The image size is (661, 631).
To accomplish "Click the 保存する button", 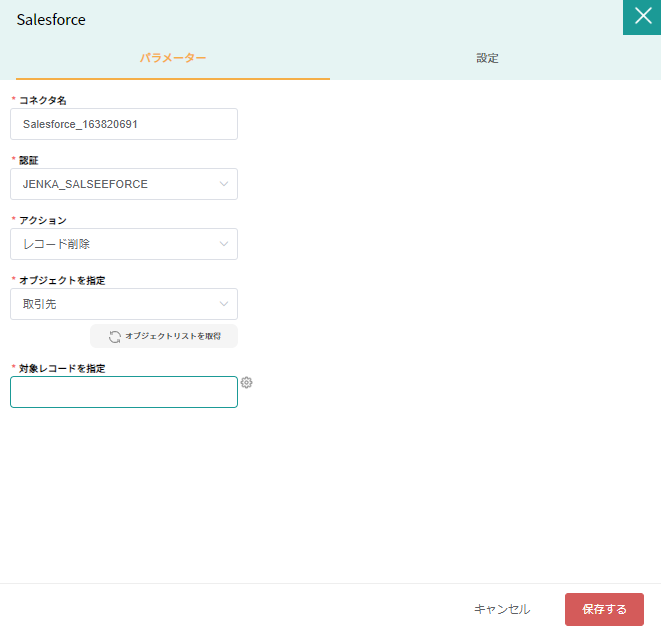I will point(604,609).
